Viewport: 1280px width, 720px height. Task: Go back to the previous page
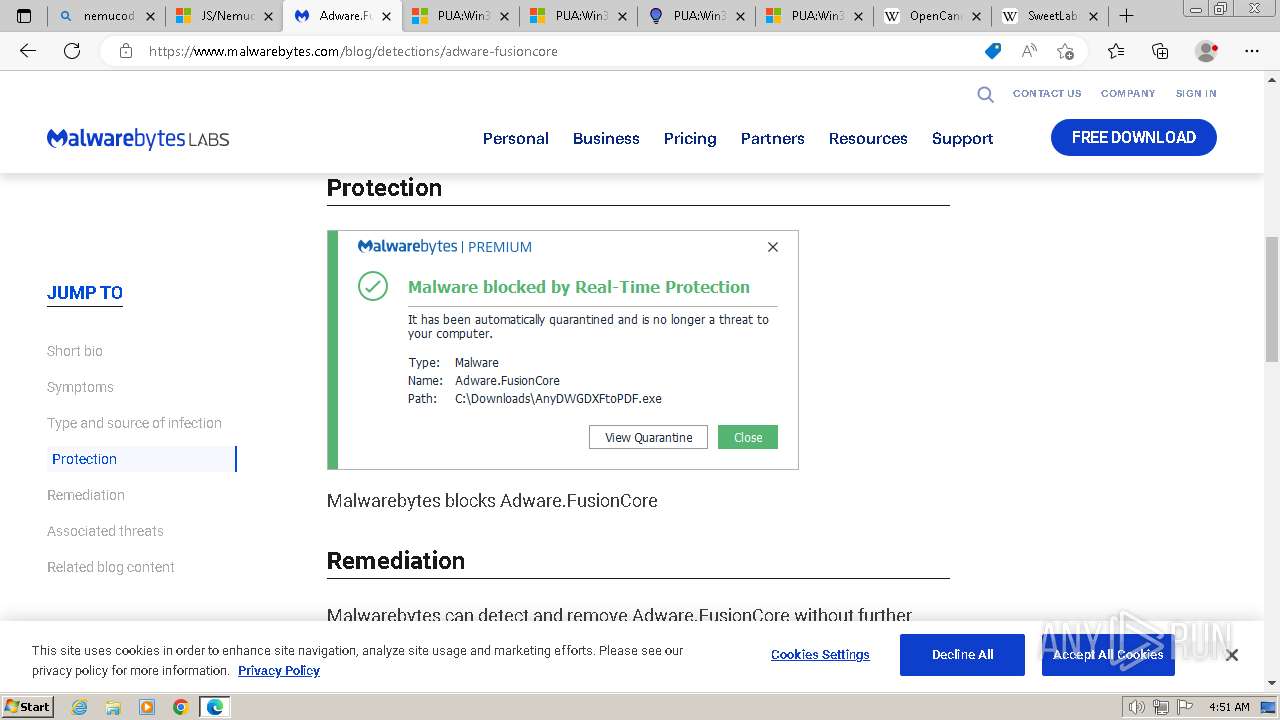click(x=28, y=51)
